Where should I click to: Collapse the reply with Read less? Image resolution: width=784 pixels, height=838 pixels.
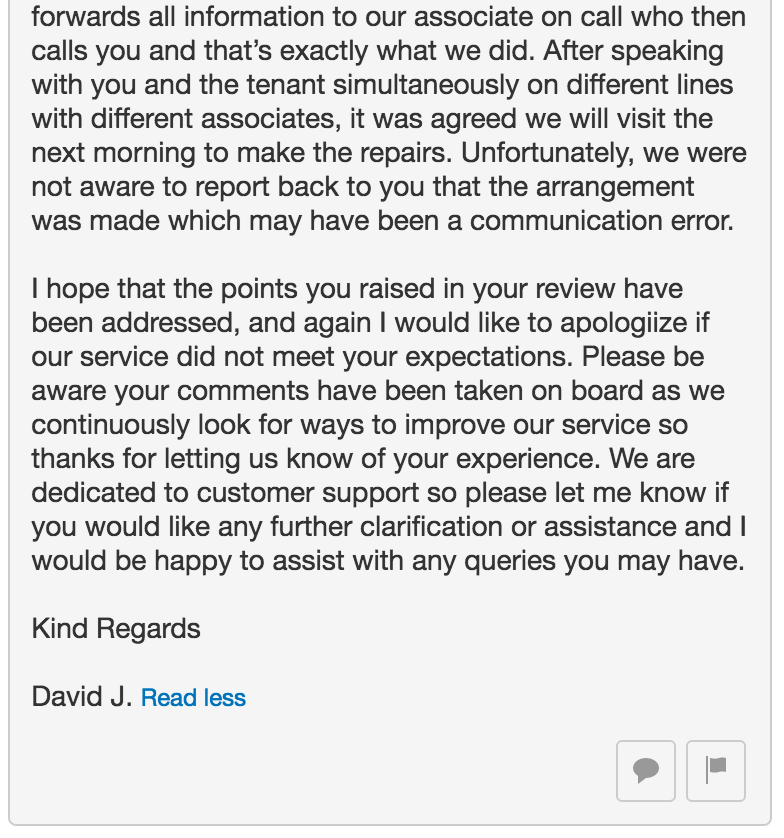[x=193, y=698]
